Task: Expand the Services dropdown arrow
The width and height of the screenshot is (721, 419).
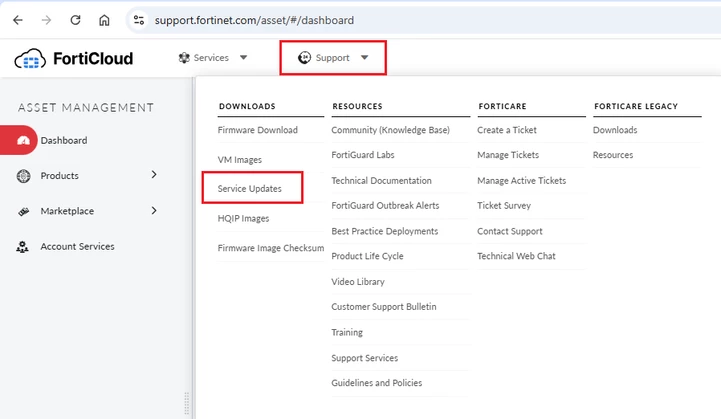Action: pos(244,57)
